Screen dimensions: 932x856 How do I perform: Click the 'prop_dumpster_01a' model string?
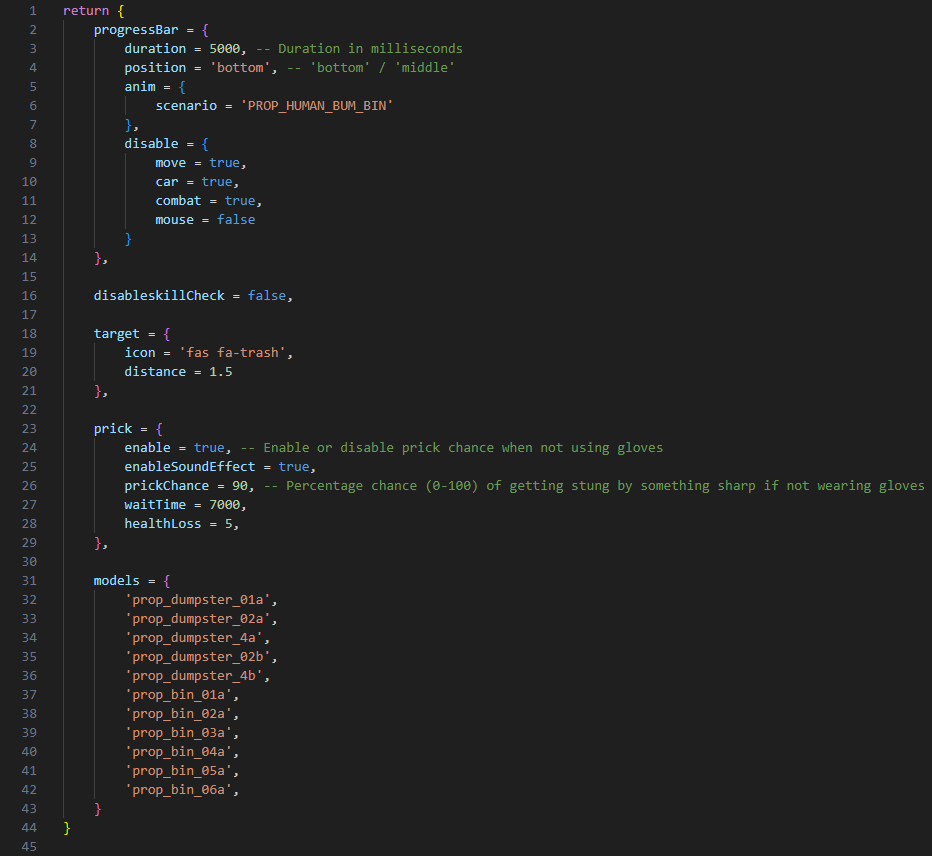click(x=198, y=599)
